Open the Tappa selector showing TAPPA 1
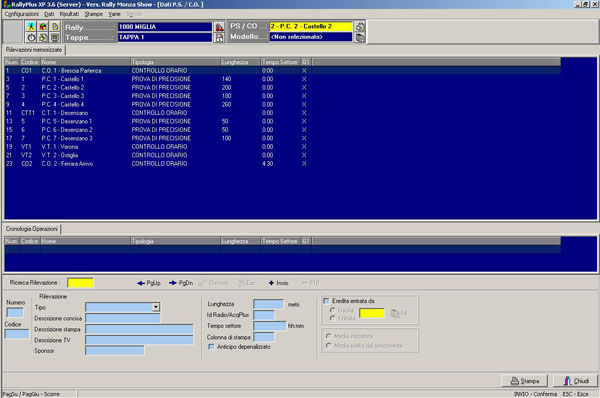The image size is (600, 398). click(x=165, y=38)
